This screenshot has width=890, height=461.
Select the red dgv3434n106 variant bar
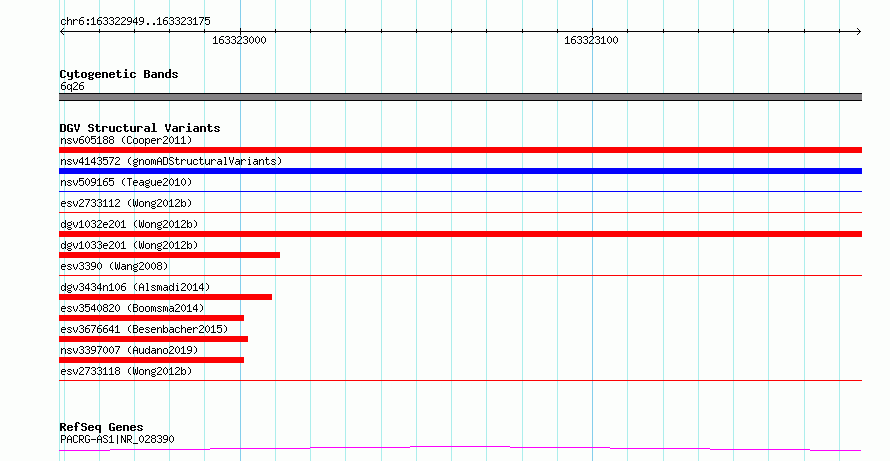click(x=165, y=297)
